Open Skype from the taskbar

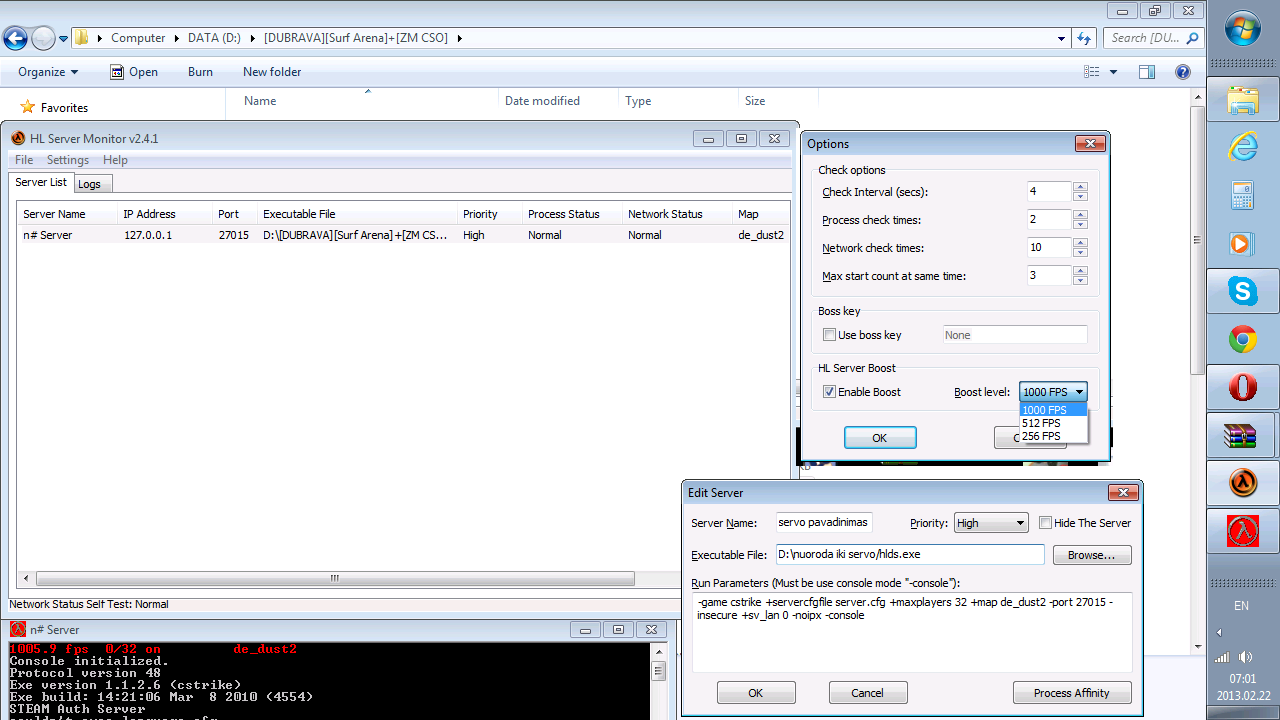click(1243, 292)
